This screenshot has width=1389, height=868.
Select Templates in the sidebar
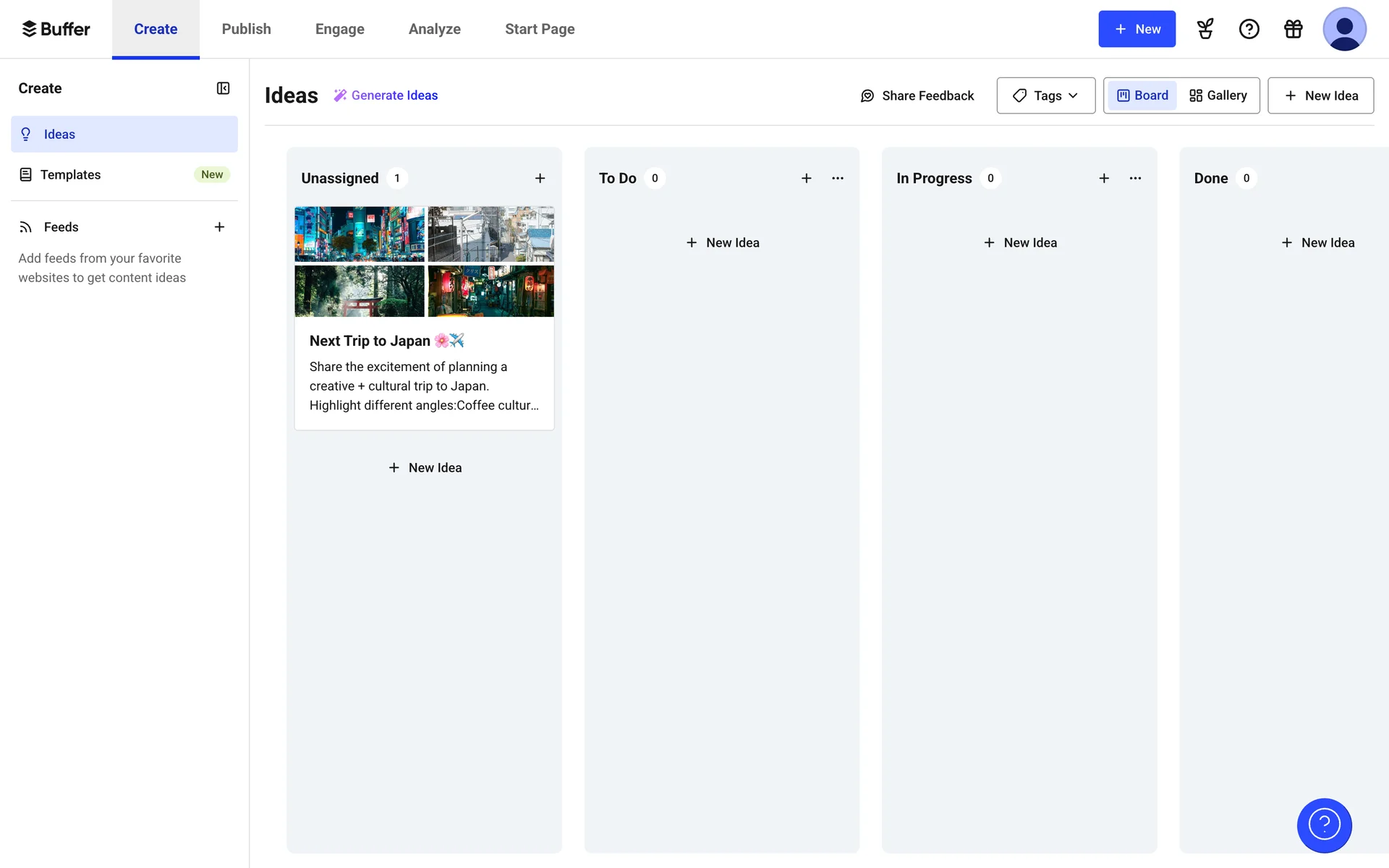point(71,175)
